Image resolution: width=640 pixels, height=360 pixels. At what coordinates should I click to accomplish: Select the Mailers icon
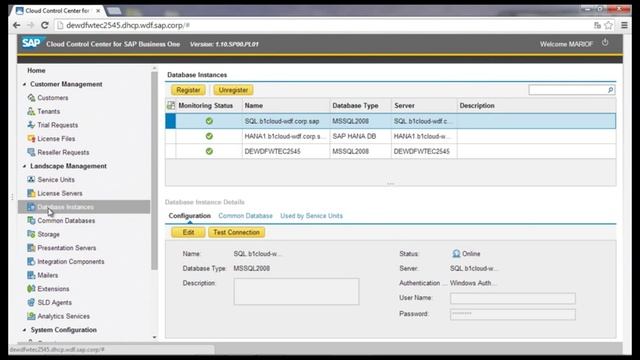(x=31, y=275)
